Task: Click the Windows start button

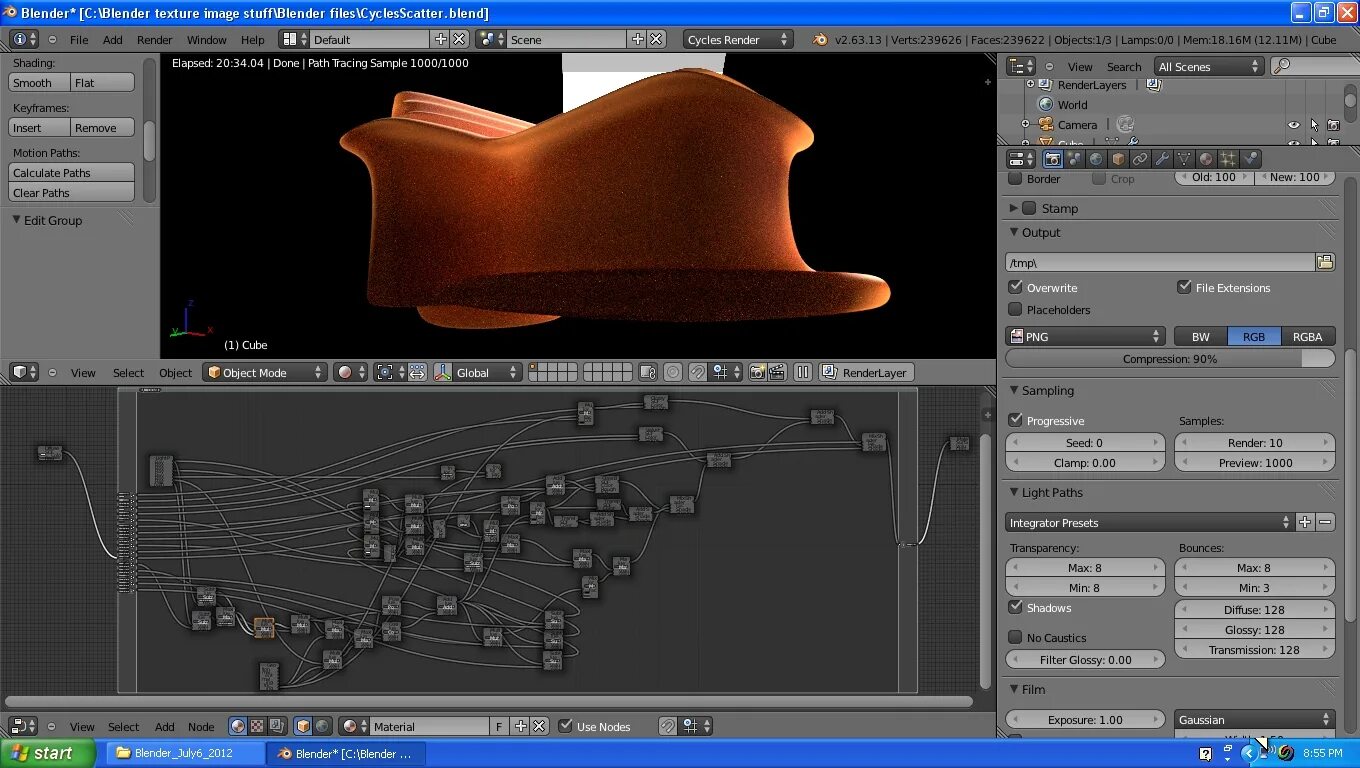Action: pos(47,753)
